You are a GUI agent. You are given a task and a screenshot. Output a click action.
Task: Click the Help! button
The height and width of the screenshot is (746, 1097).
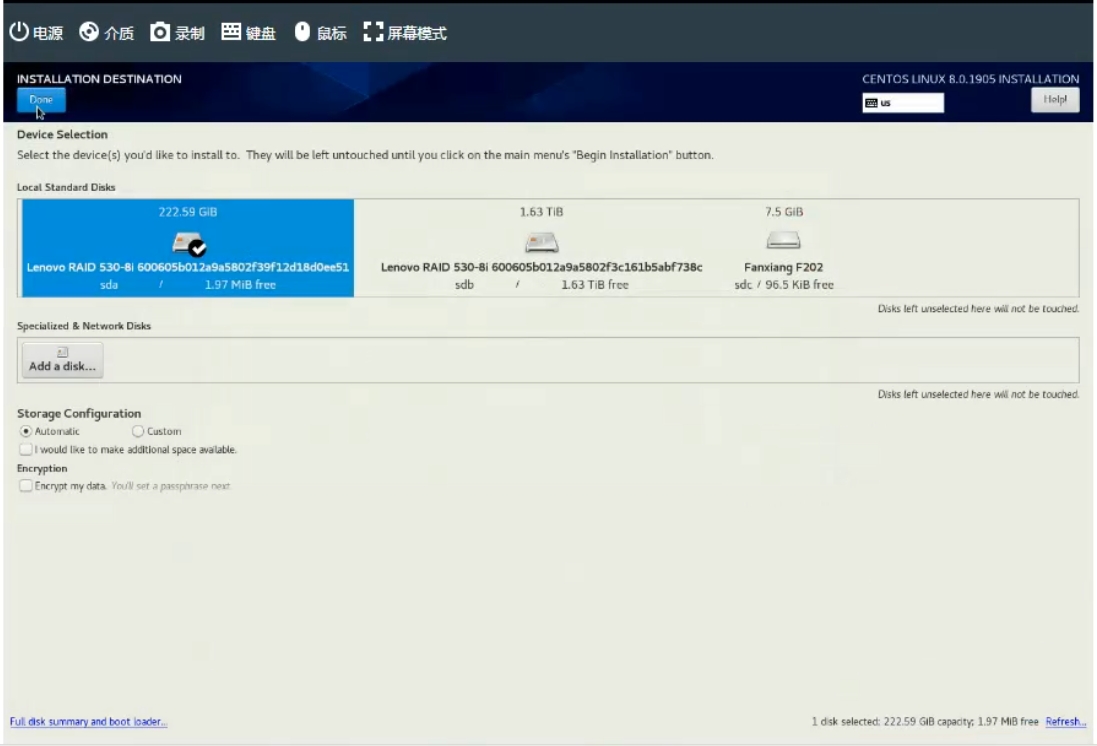(1054, 99)
